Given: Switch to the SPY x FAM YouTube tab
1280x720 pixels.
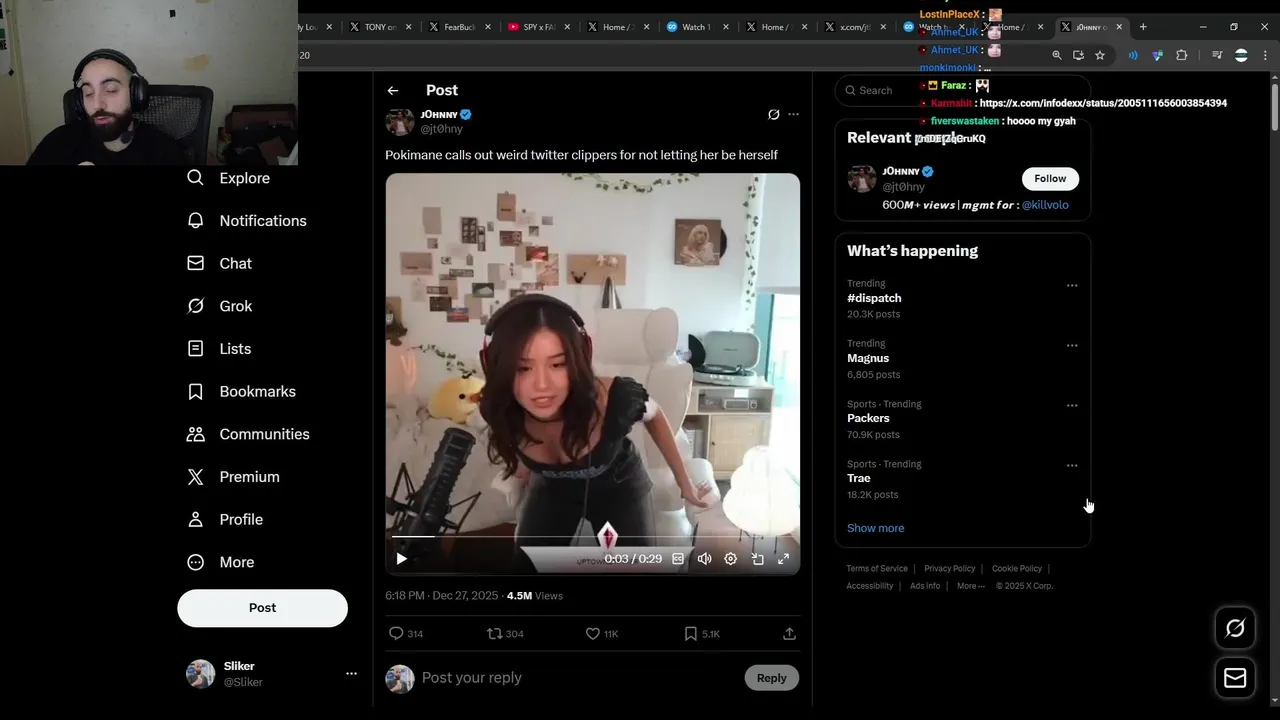Looking at the screenshot, I should click(x=533, y=27).
